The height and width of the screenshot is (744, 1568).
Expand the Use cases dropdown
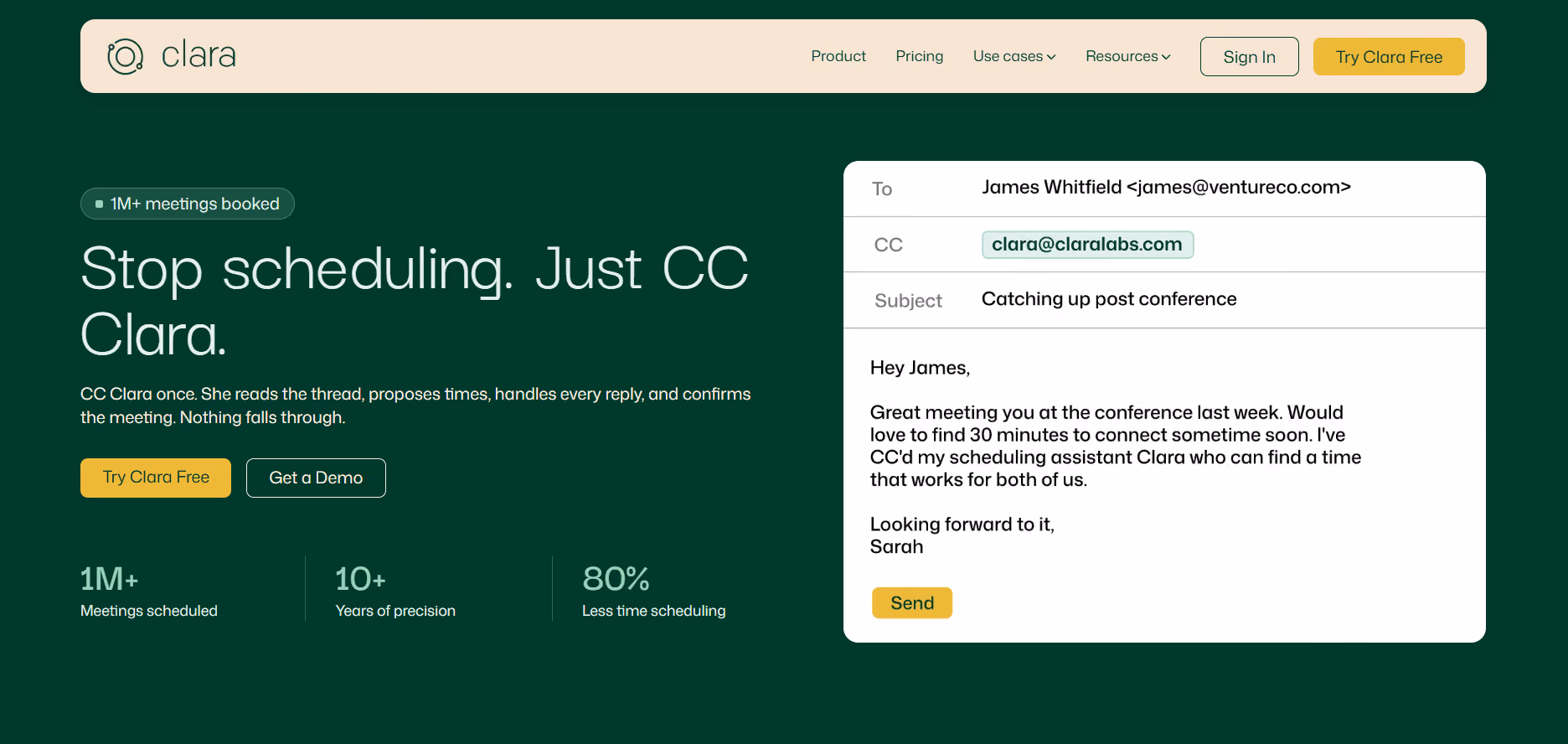(1014, 56)
